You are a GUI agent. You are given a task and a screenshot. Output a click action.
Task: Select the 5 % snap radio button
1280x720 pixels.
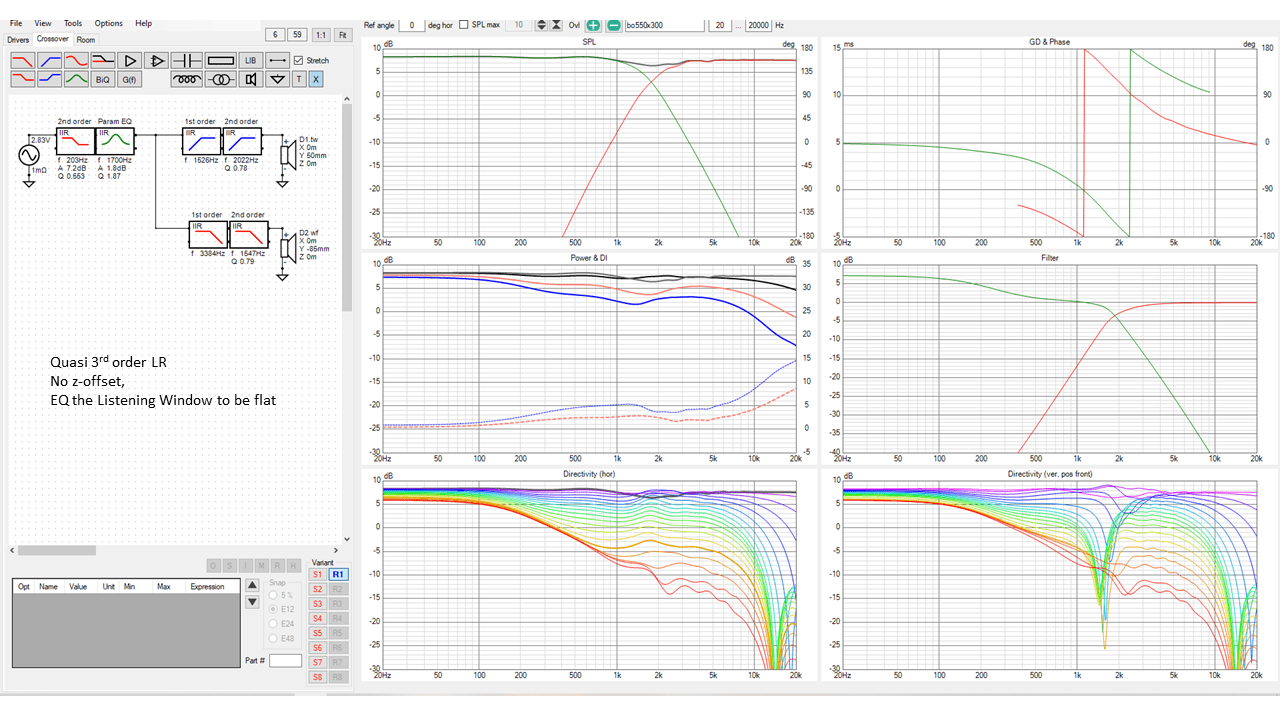coord(274,595)
